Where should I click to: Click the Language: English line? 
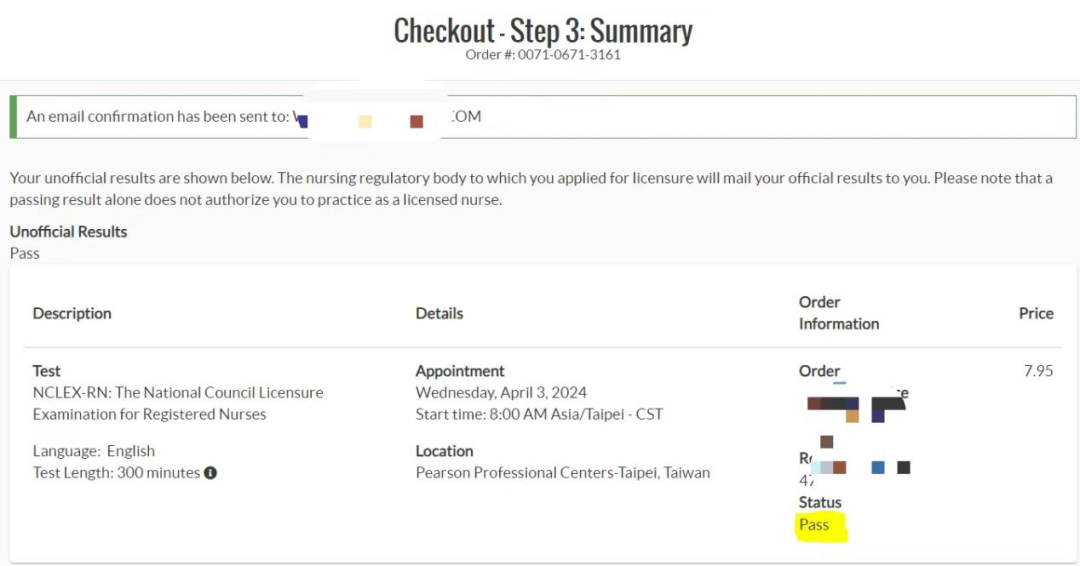pyautogui.click(x=94, y=451)
